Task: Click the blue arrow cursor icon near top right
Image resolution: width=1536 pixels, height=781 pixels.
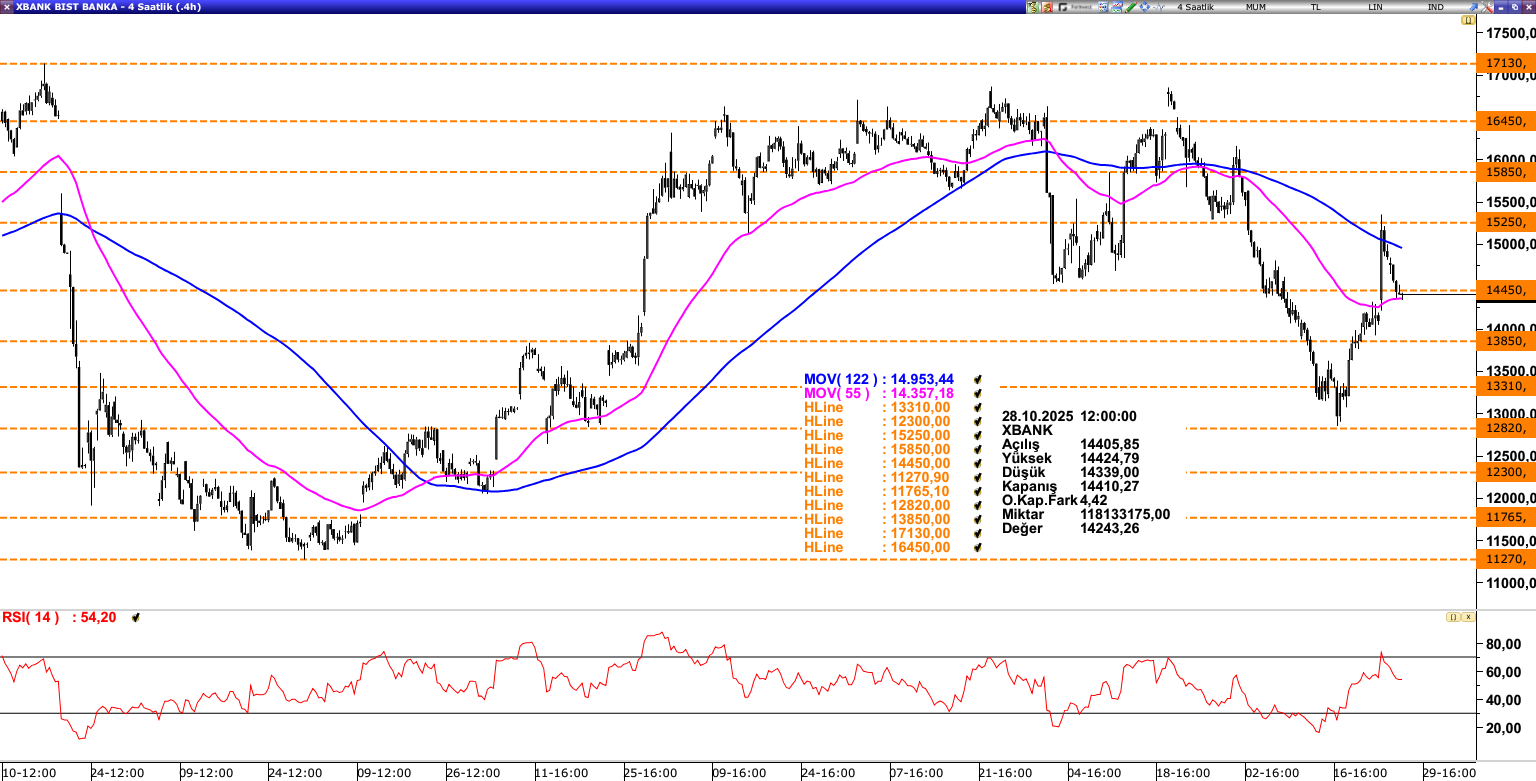Action: [1473, 6]
